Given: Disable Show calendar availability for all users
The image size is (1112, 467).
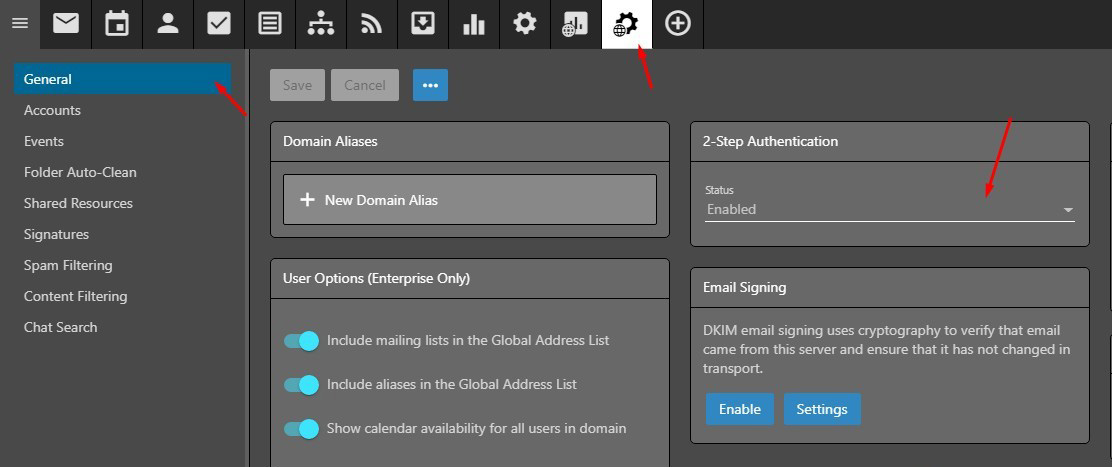Looking at the screenshot, I should pos(301,429).
